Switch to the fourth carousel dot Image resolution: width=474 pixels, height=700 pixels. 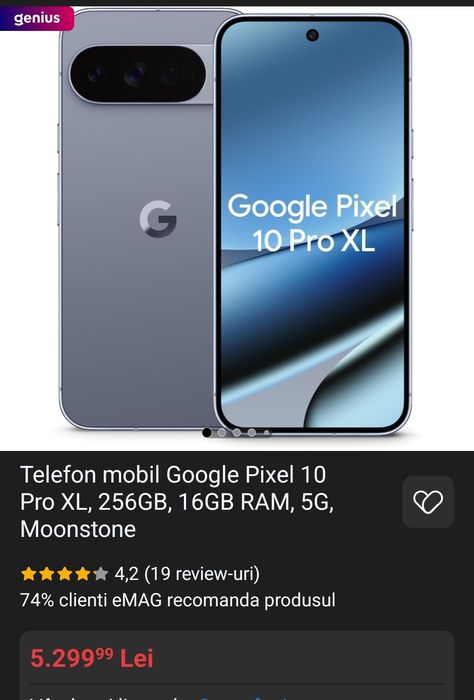tap(252, 432)
